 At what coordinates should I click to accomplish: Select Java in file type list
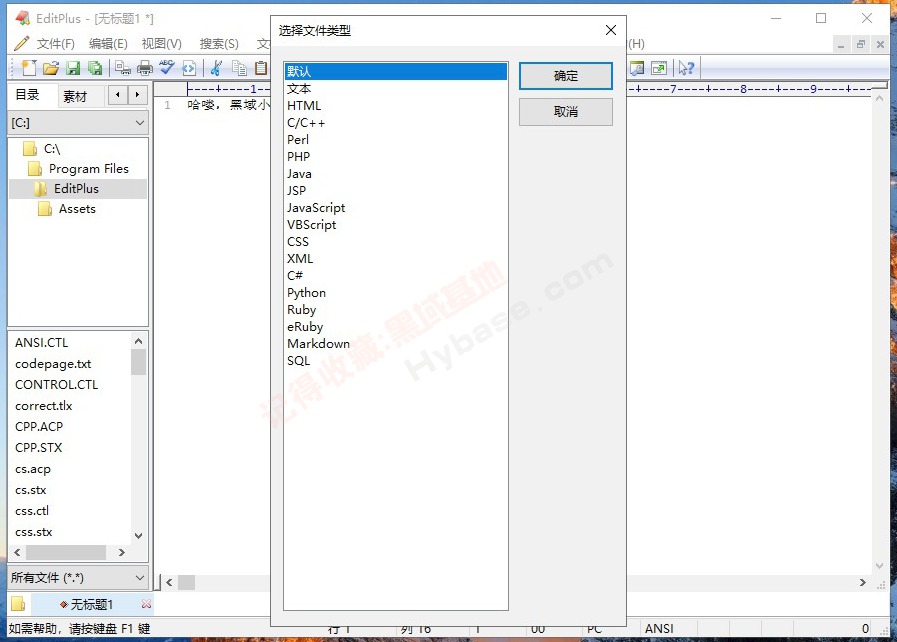click(x=395, y=173)
